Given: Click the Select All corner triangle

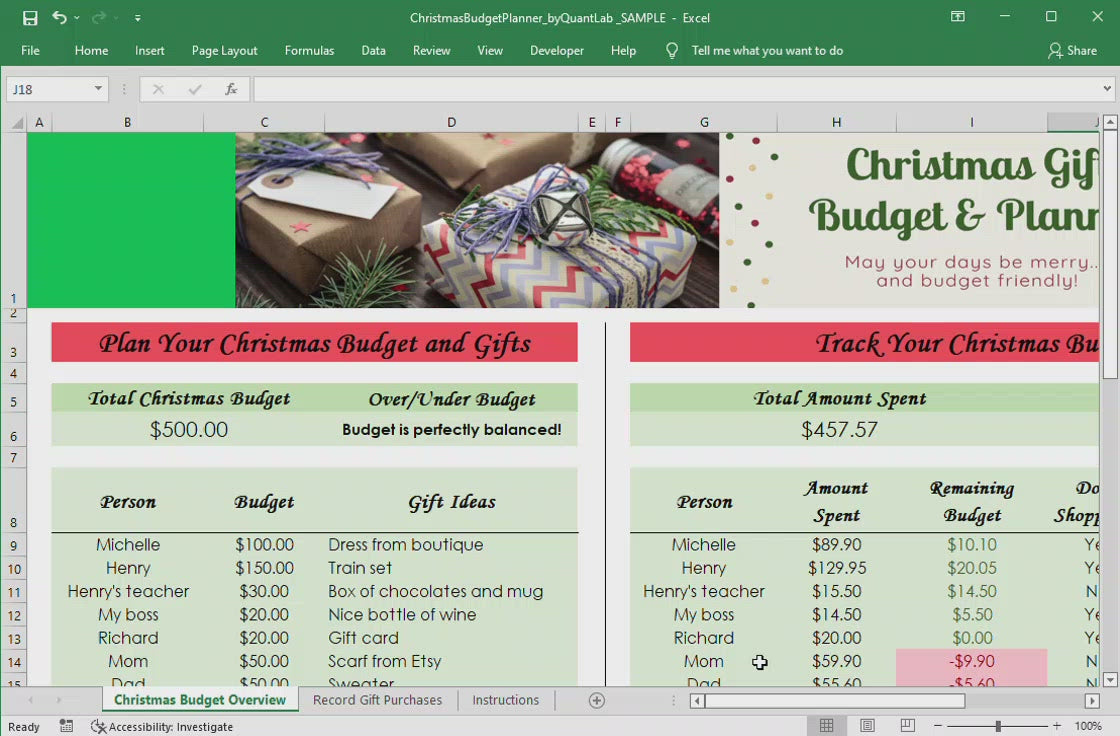Looking at the screenshot, I should pyautogui.click(x=16, y=123).
